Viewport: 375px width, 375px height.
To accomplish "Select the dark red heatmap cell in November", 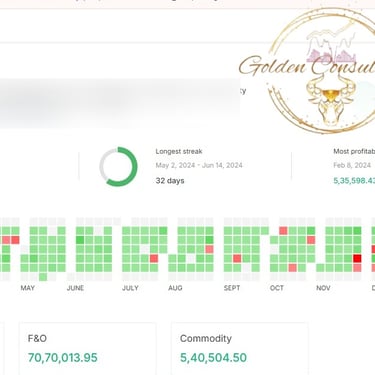I will 357,258.
